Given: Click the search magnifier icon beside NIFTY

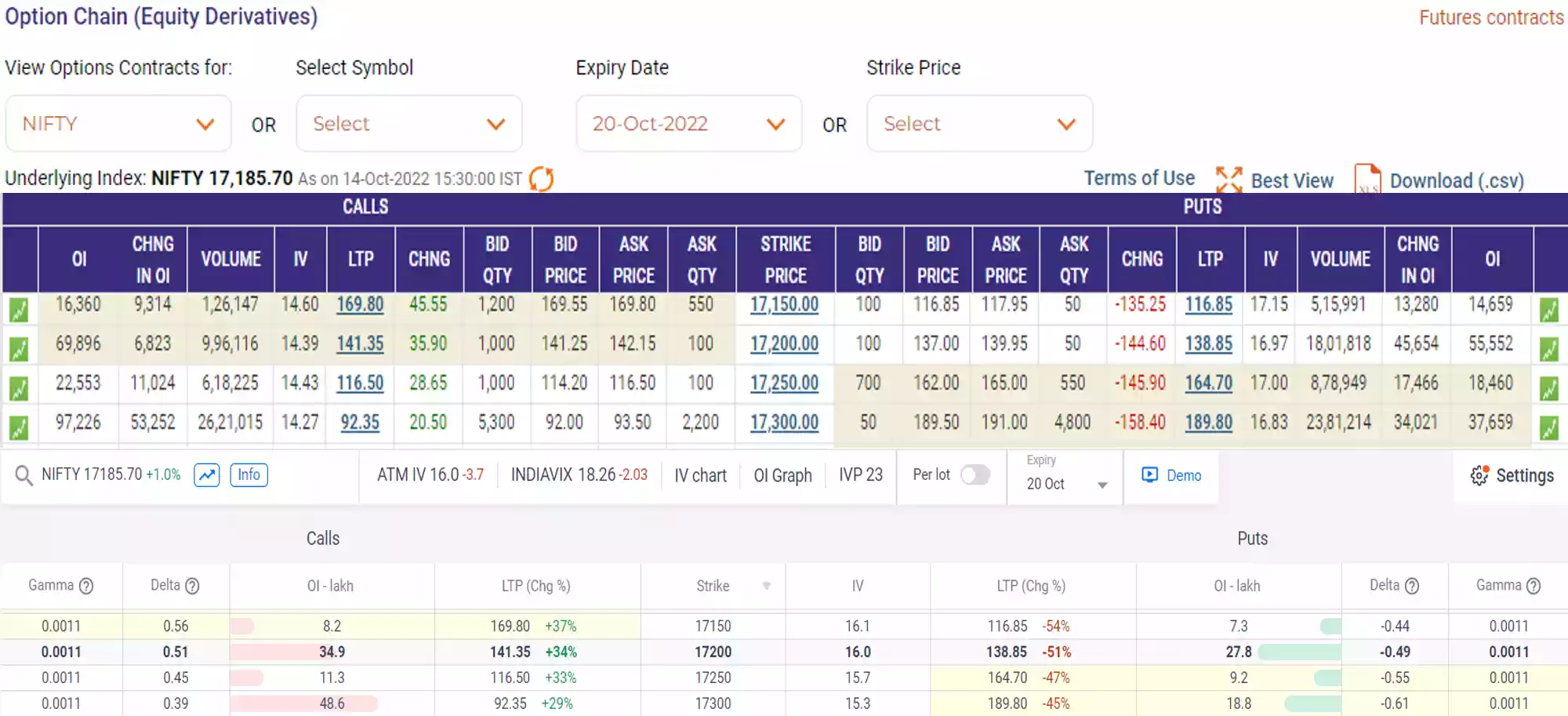Looking at the screenshot, I should point(24,475).
